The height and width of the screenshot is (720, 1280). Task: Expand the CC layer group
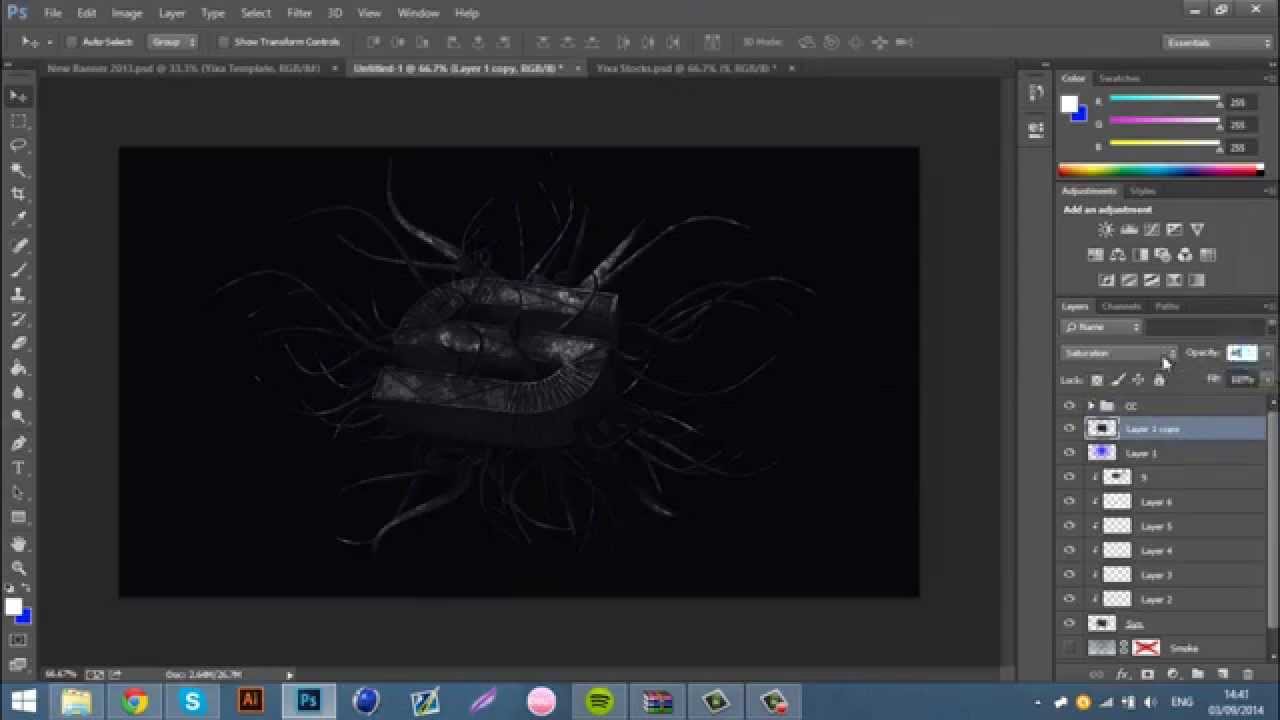pyautogui.click(x=1090, y=406)
